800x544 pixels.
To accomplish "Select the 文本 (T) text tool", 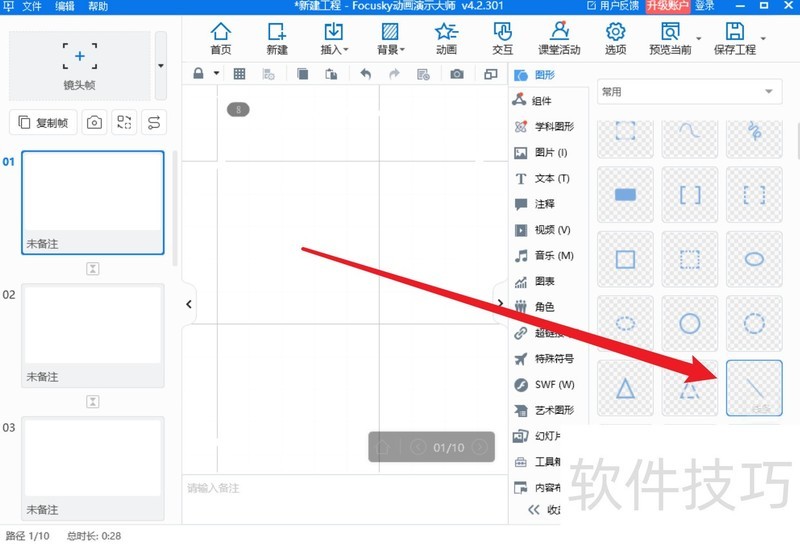I will [x=542, y=178].
